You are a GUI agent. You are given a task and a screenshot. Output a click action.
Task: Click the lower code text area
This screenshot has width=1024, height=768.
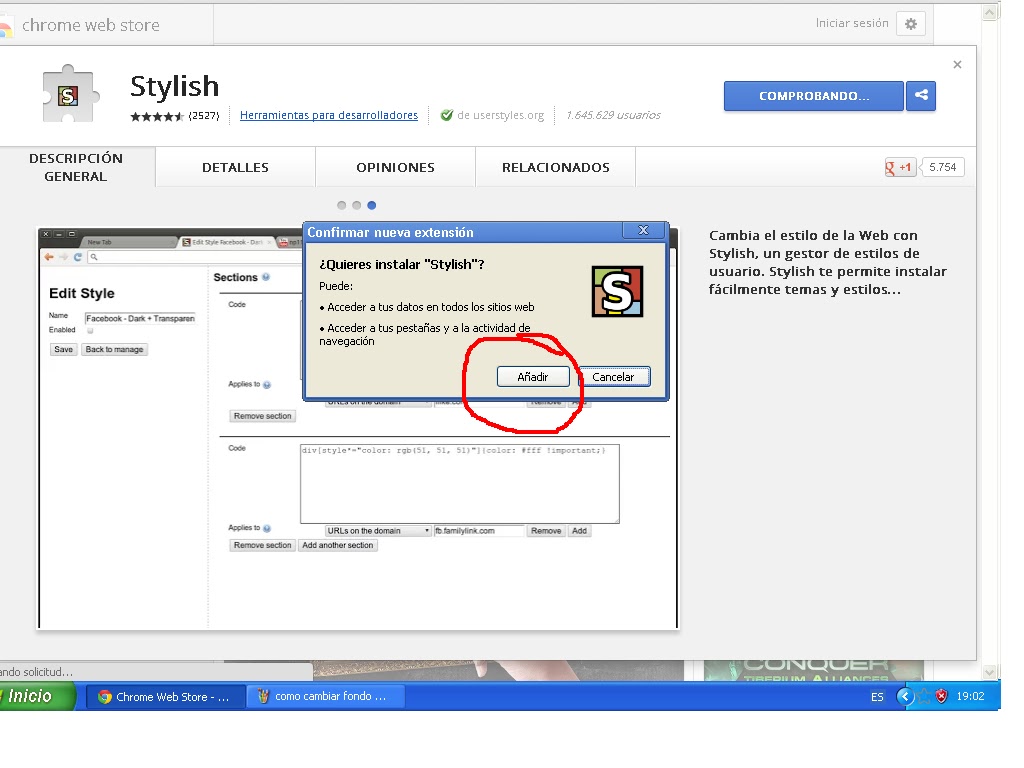coord(460,484)
